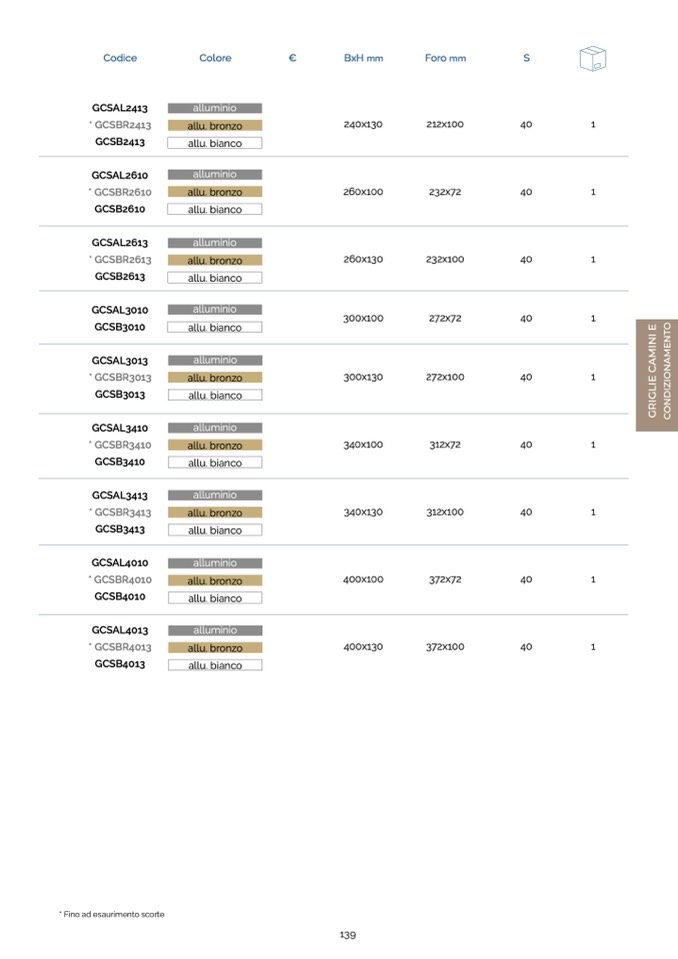
Task: Click page number 139
Action: point(347,936)
